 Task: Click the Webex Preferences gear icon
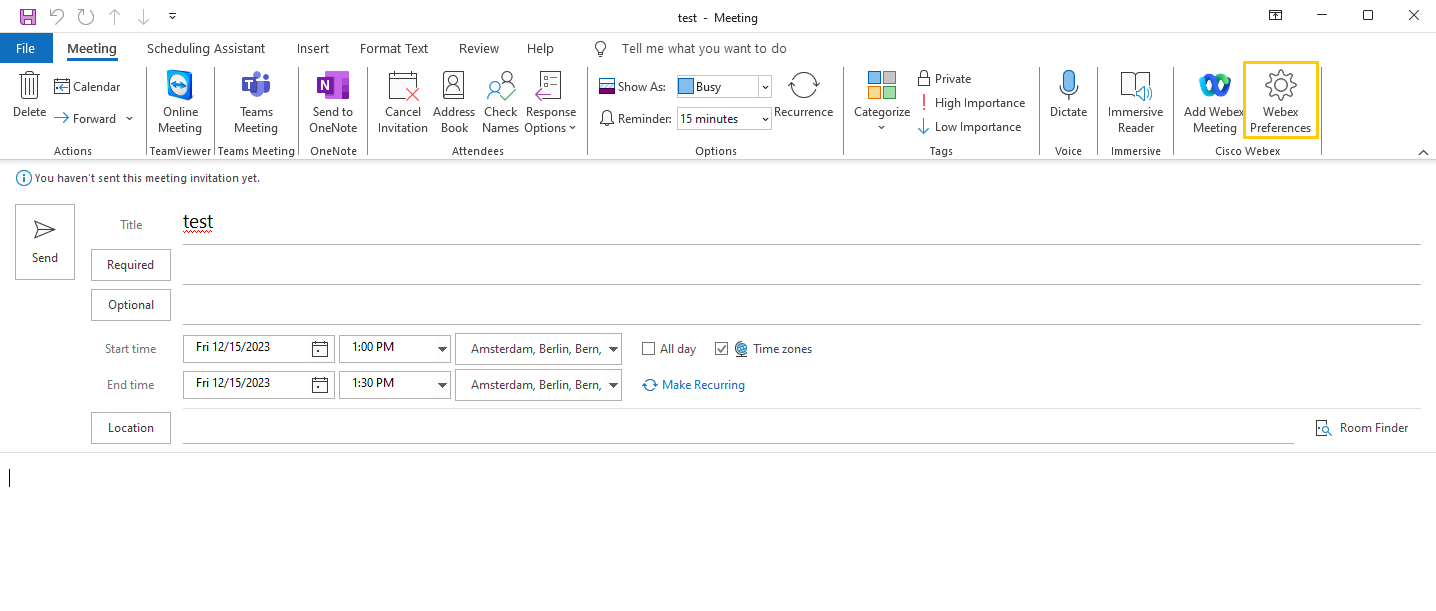tap(1280, 87)
